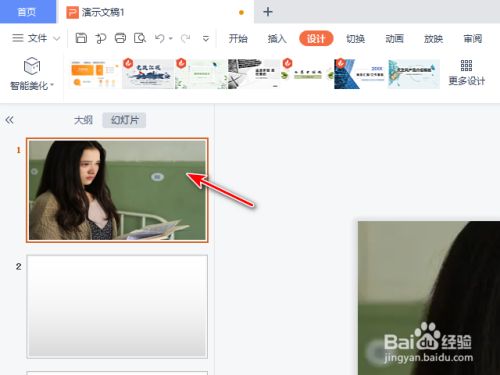This screenshot has height=375, width=500.
Task: Switch to the 大纲 outline view
Action: coord(83,120)
